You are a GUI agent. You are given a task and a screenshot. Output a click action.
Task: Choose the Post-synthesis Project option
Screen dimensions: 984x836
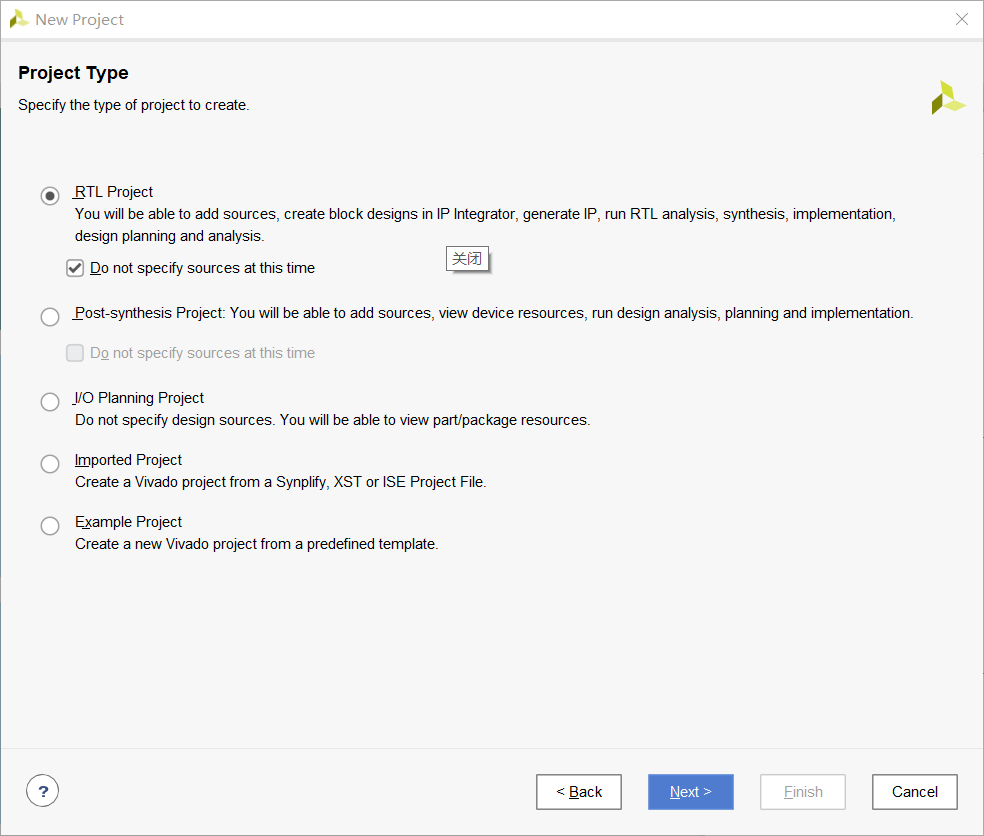click(50, 317)
